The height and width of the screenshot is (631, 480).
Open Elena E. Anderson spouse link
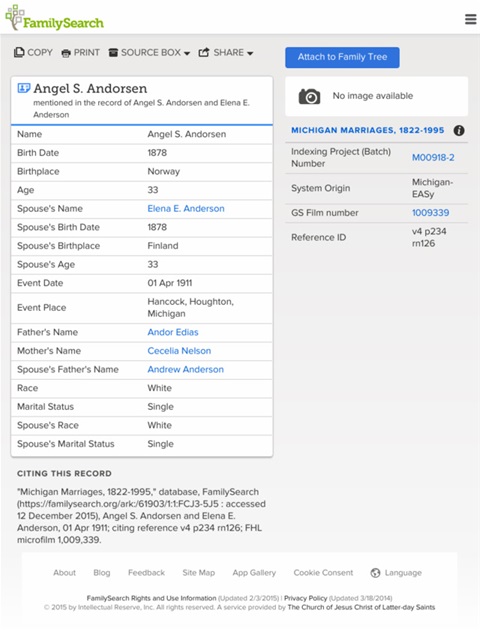(186, 208)
